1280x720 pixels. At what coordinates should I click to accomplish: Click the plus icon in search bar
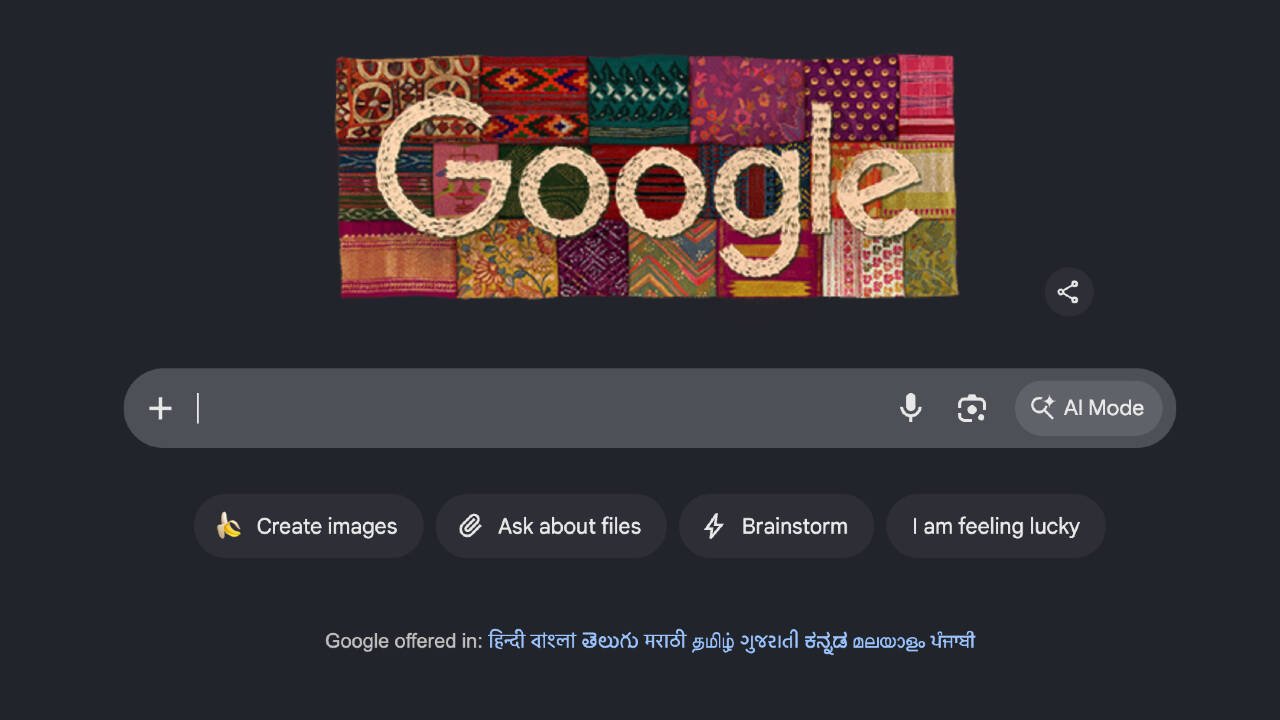160,408
